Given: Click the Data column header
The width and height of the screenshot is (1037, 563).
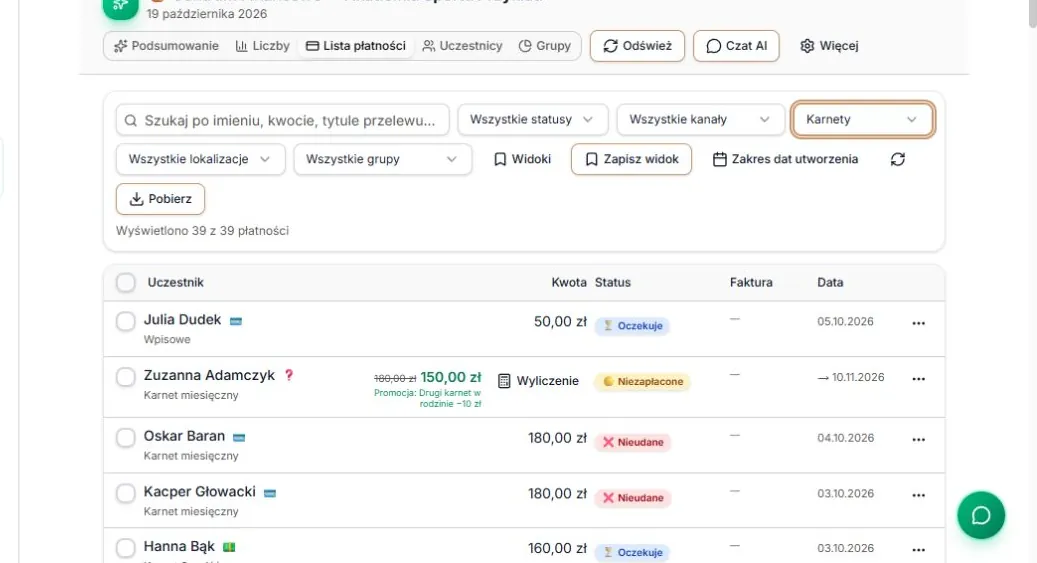Looking at the screenshot, I should (830, 282).
